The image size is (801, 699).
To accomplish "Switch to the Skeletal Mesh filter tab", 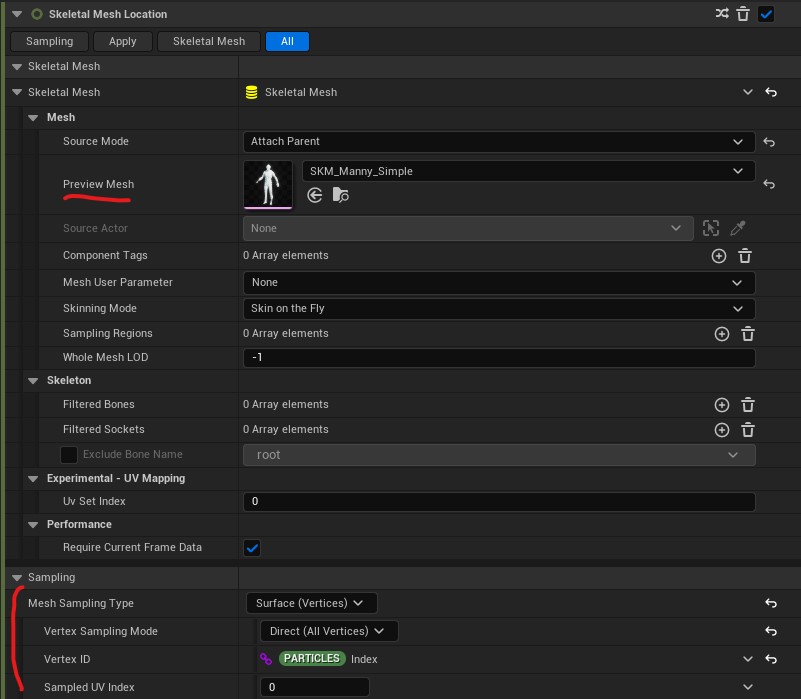I will 209,41.
